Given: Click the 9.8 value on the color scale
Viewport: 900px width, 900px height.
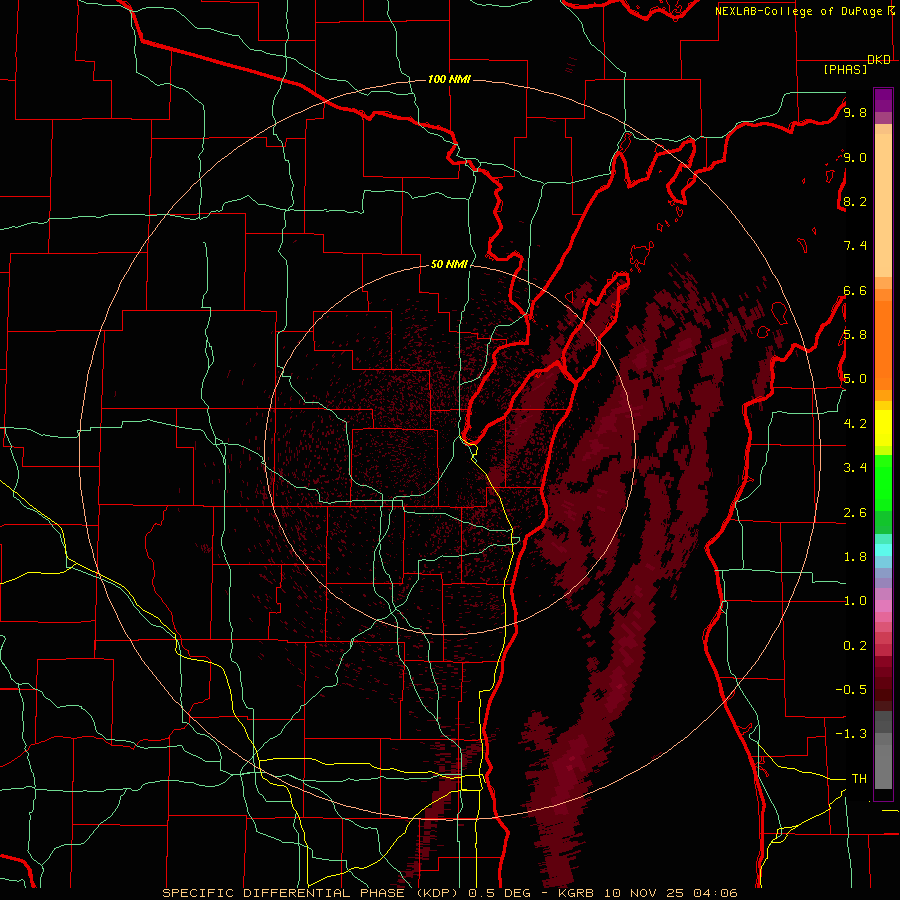Looking at the screenshot, I should (855, 112).
